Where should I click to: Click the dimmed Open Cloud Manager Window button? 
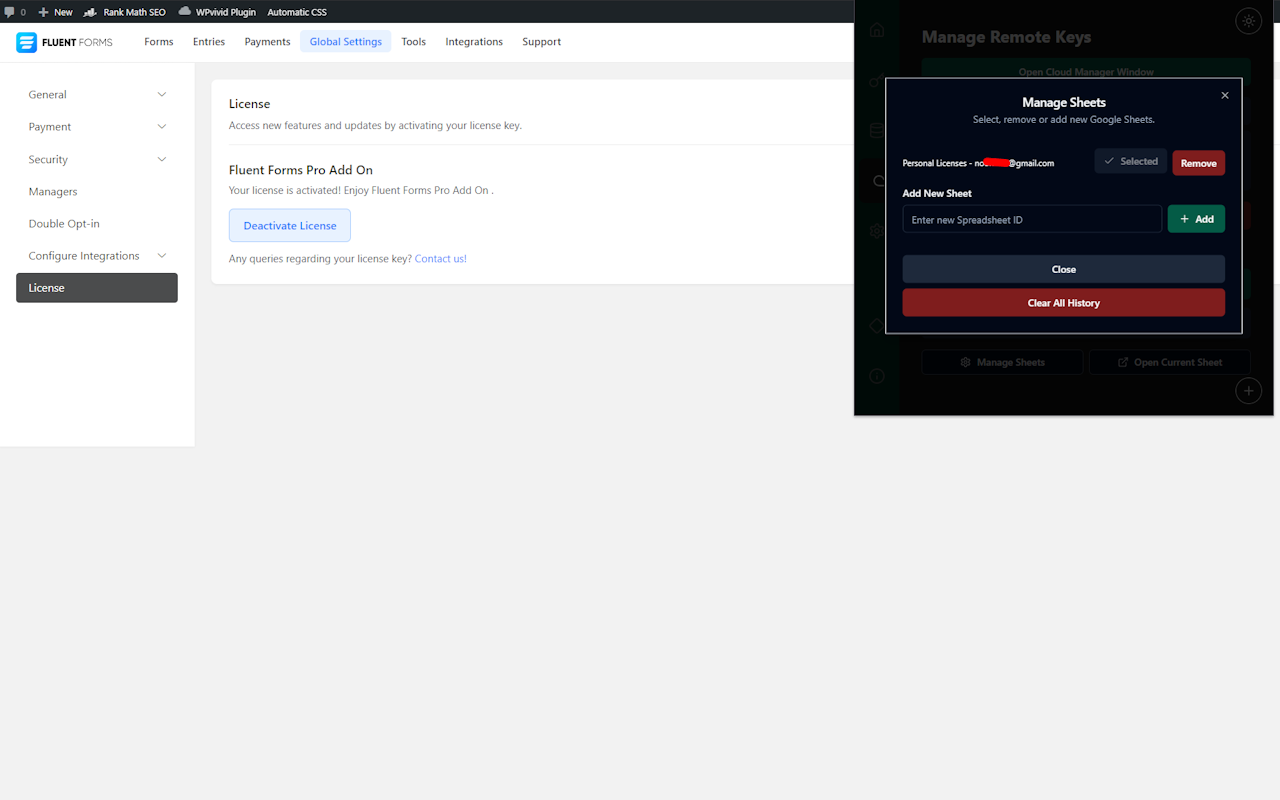1086,72
